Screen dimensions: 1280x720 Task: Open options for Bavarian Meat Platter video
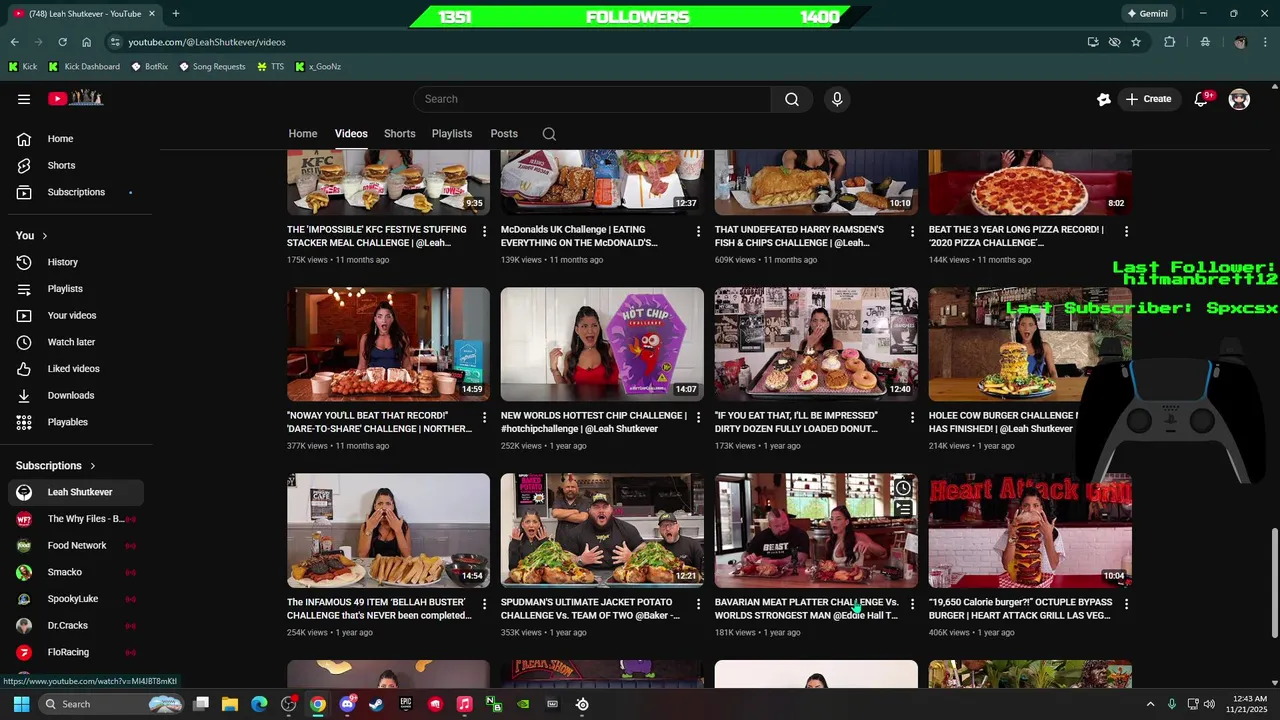[x=912, y=604]
